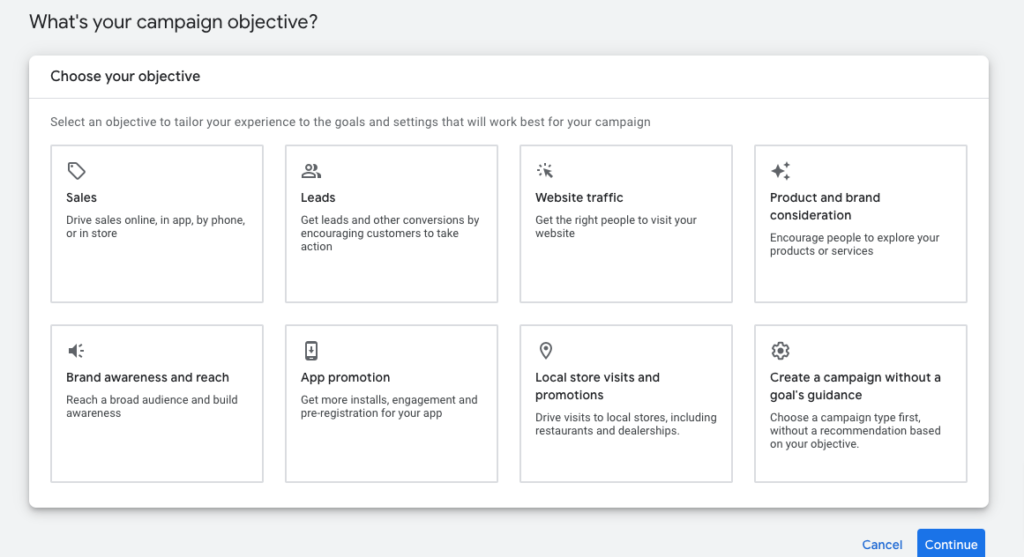The width and height of the screenshot is (1024, 557).
Task: Choose the Website traffic objective title
Action: pos(579,198)
